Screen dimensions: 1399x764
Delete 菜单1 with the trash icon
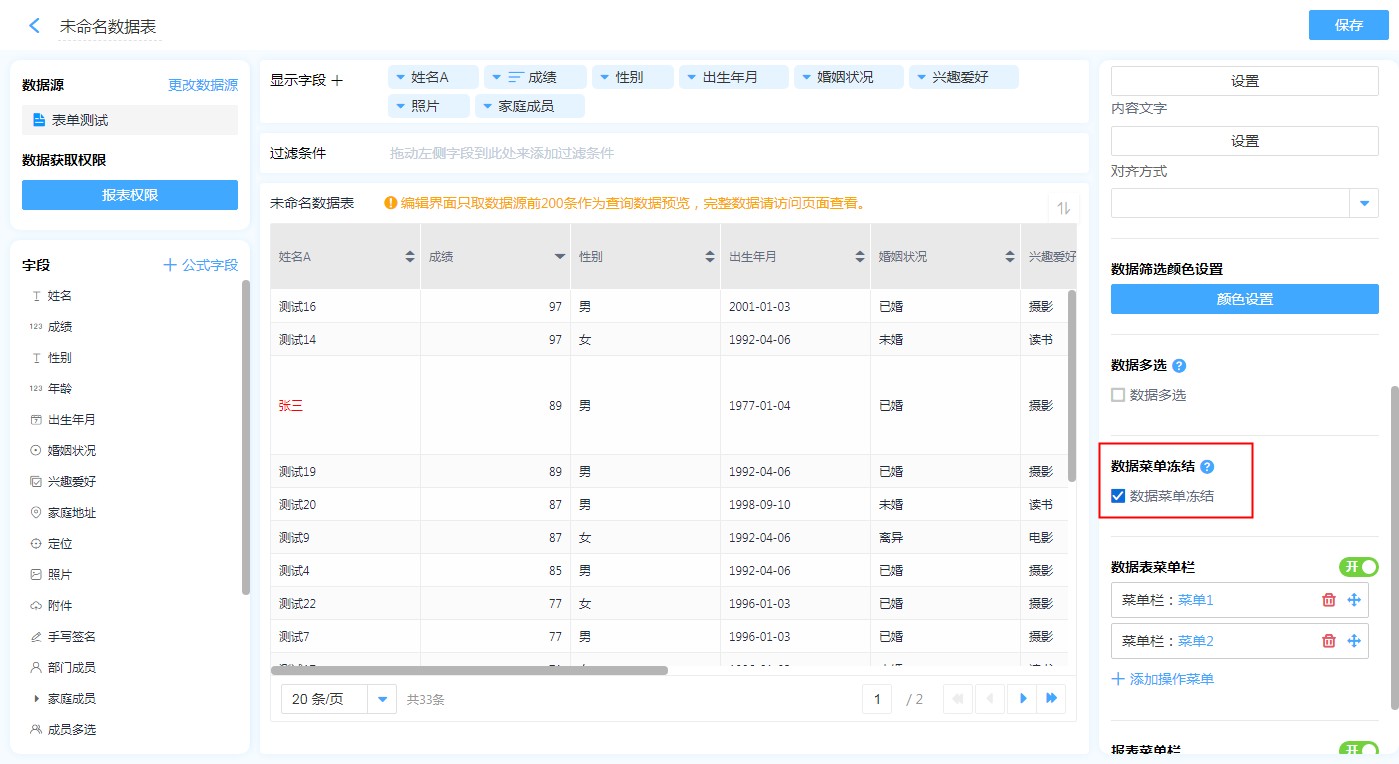[1328, 600]
